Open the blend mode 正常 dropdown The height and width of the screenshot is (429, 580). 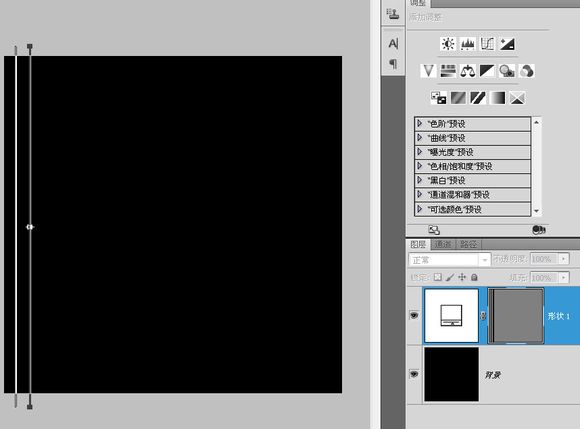[449, 260]
